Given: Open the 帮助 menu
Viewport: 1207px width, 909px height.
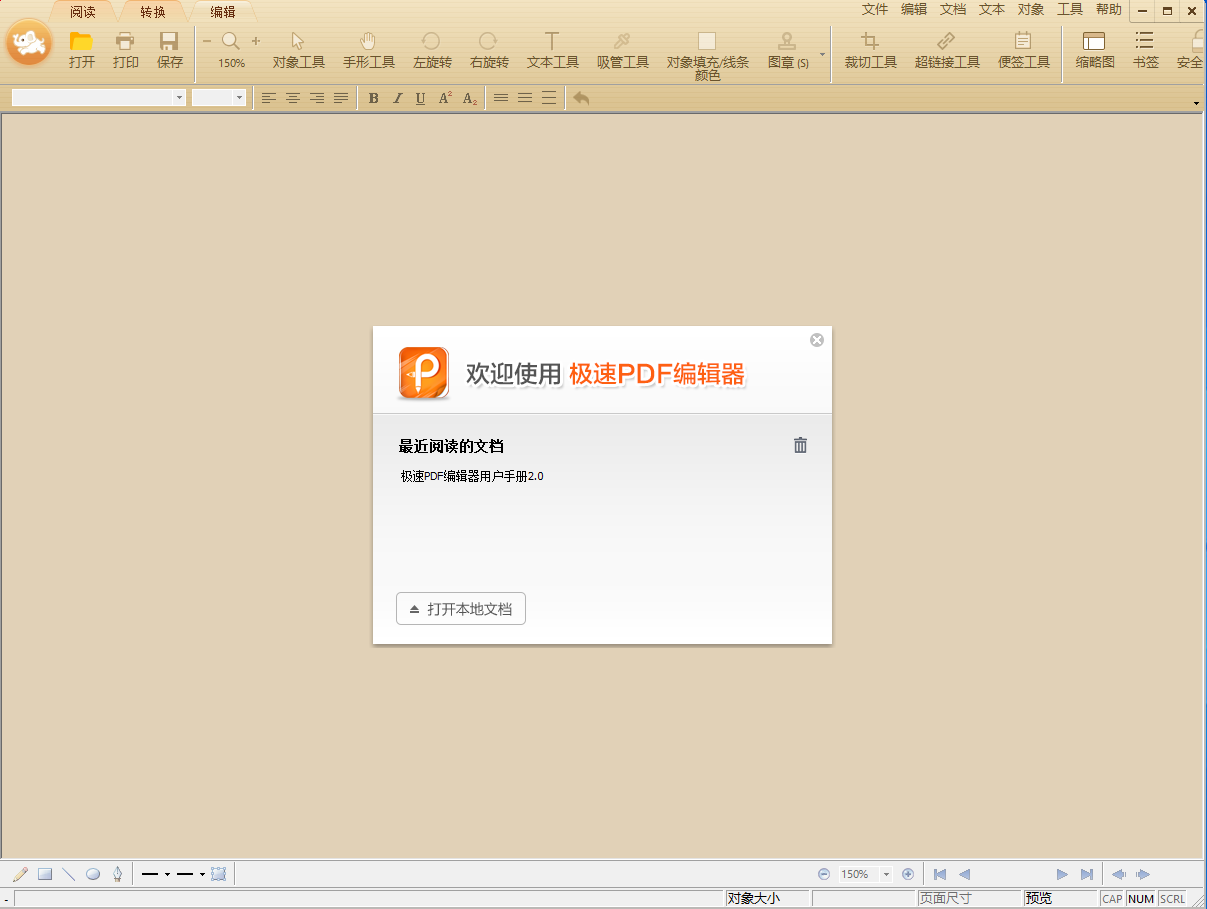Looking at the screenshot, I should click(x=1109, y=9).
